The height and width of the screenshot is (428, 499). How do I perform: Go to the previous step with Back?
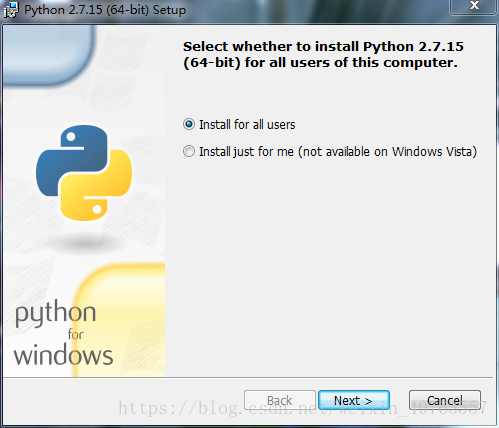click(x=280, y=400)
